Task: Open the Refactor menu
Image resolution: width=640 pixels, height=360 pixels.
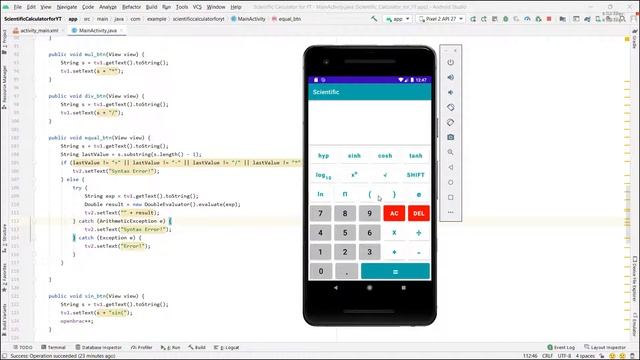Action: 131,7
